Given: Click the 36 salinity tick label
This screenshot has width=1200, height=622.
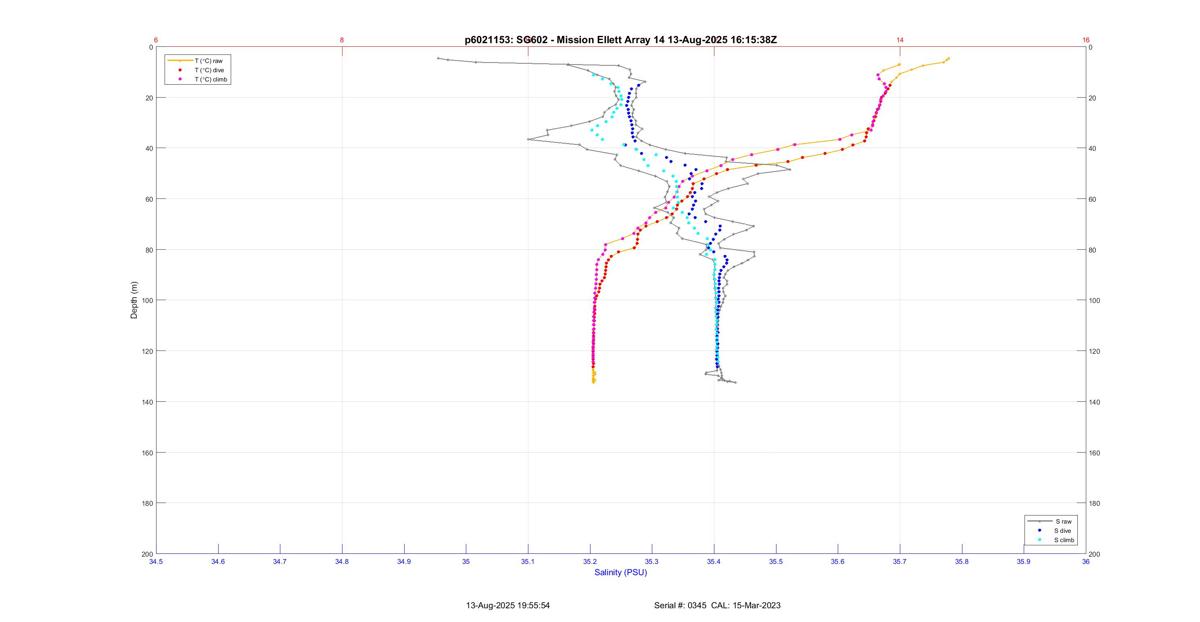Looking at the screenshot, I should [x=1086, y=562].
